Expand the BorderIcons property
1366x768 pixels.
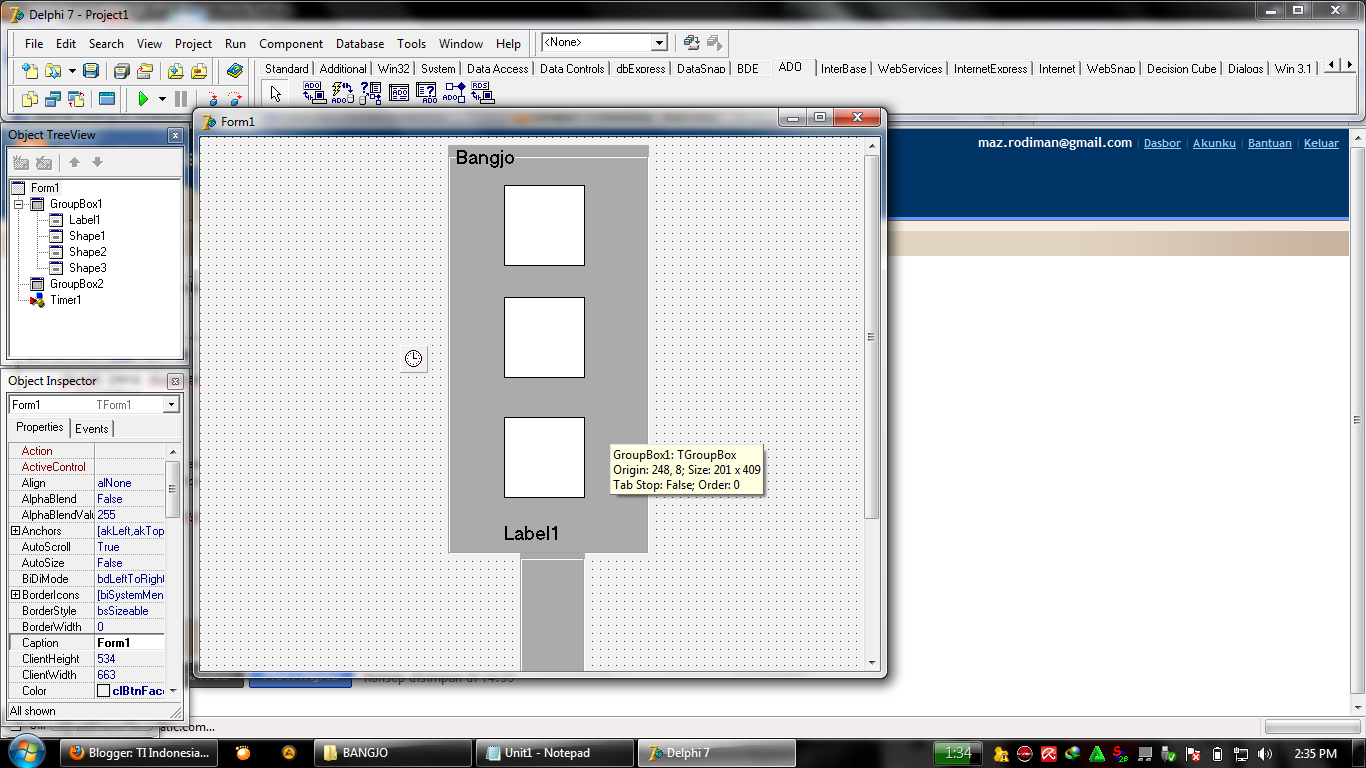15,595
